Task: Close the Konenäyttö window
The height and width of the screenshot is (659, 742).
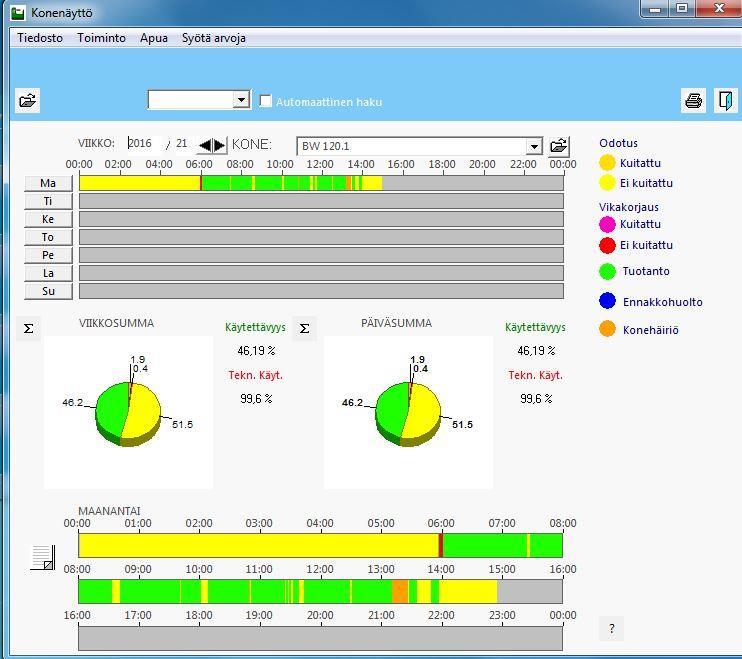Action: pos(719,9)
